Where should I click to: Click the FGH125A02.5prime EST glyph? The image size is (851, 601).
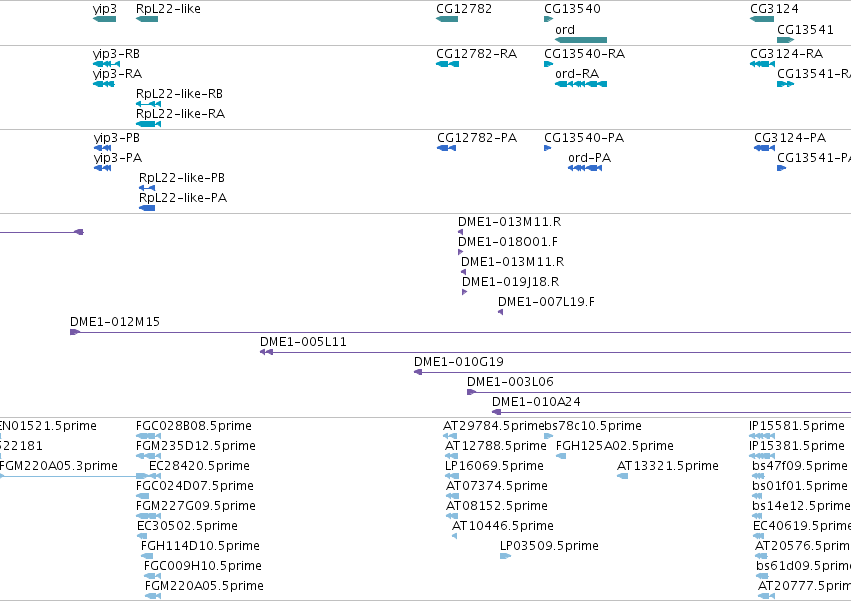(561, 456)
